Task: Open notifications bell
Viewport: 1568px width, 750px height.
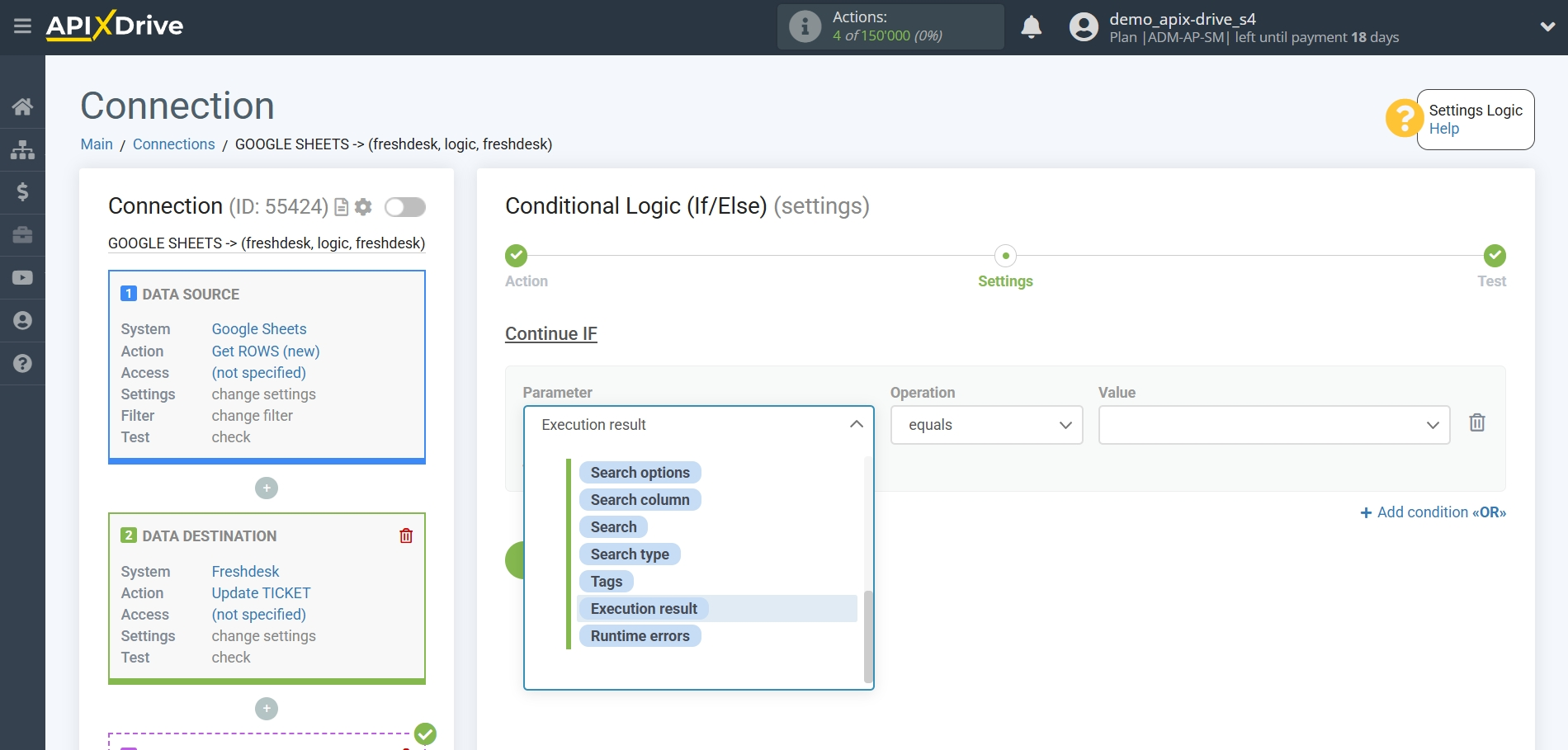Action: pyautogui.click(x=1031, y=27)
